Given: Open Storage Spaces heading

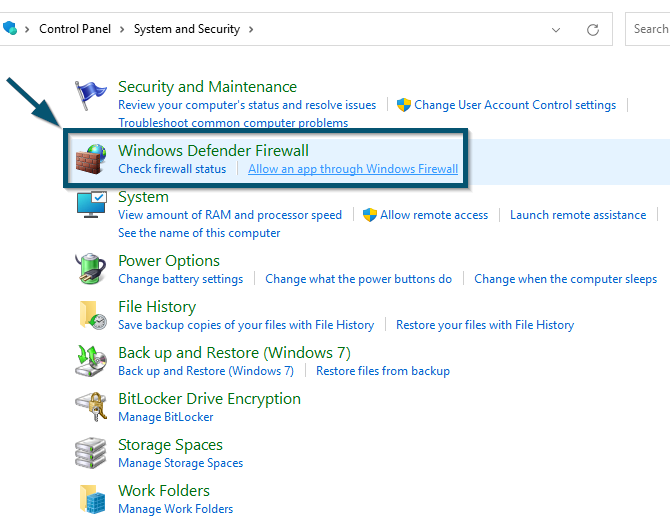Looking at the screenshot, I should tap(170, 445).
